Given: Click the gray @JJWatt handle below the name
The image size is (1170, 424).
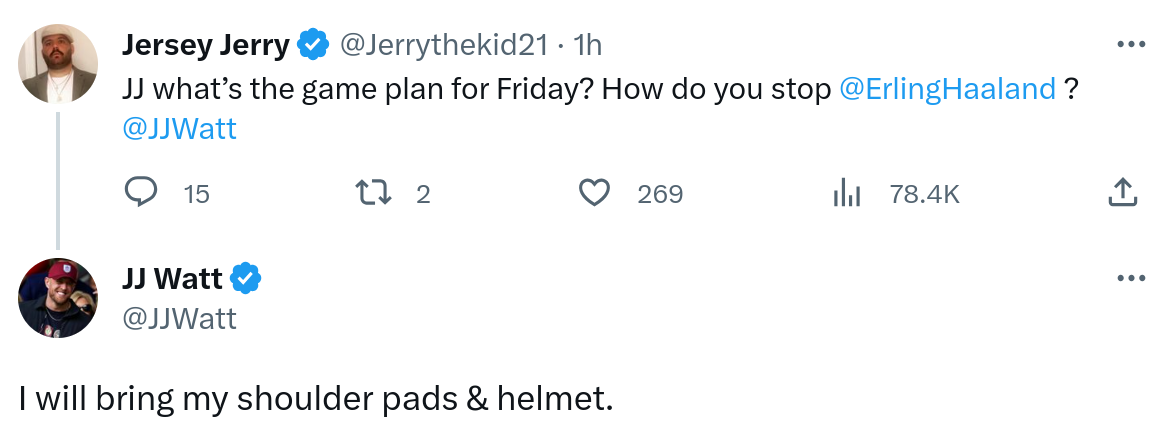Looking at the screenshot, I should click(x=179, y=318).
